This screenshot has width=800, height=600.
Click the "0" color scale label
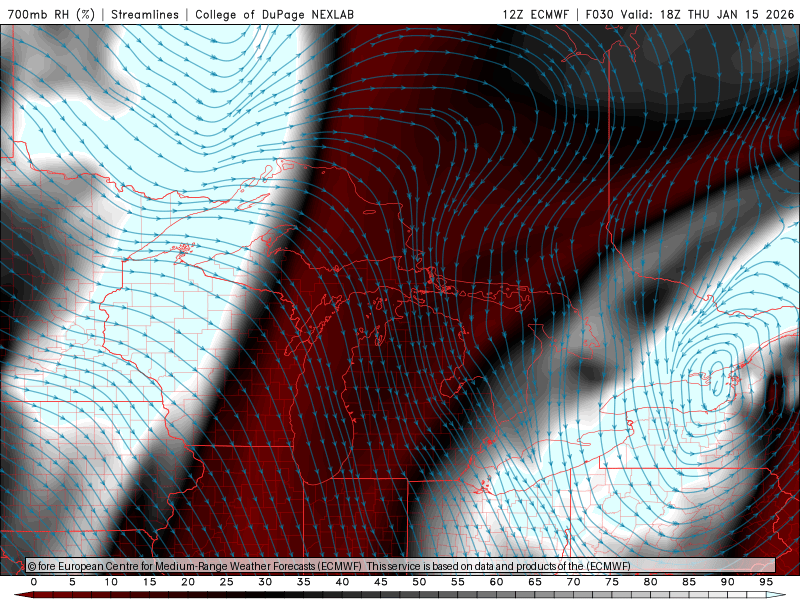click(34, 582)
